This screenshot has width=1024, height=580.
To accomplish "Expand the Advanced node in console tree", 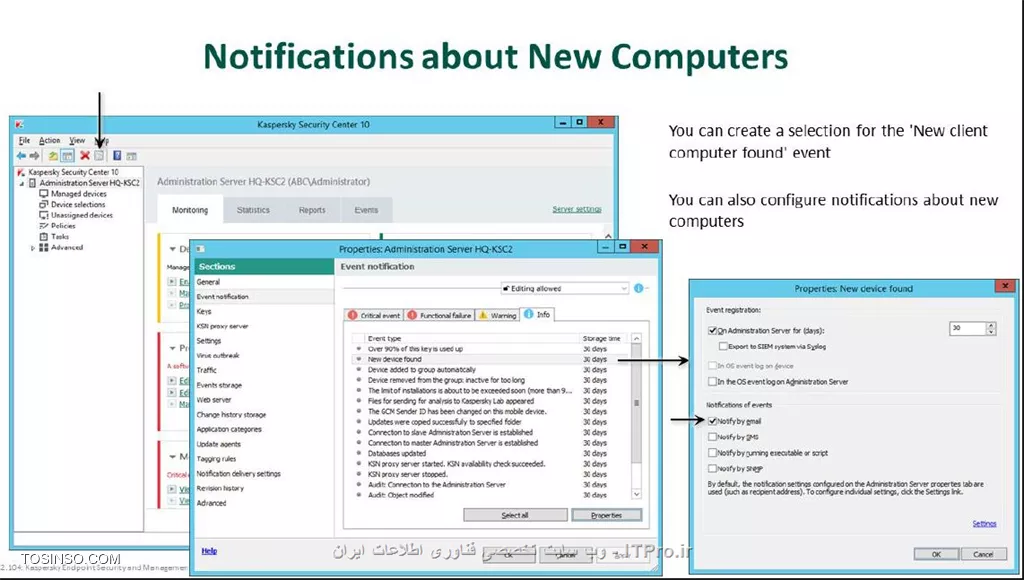I will 33,248.
